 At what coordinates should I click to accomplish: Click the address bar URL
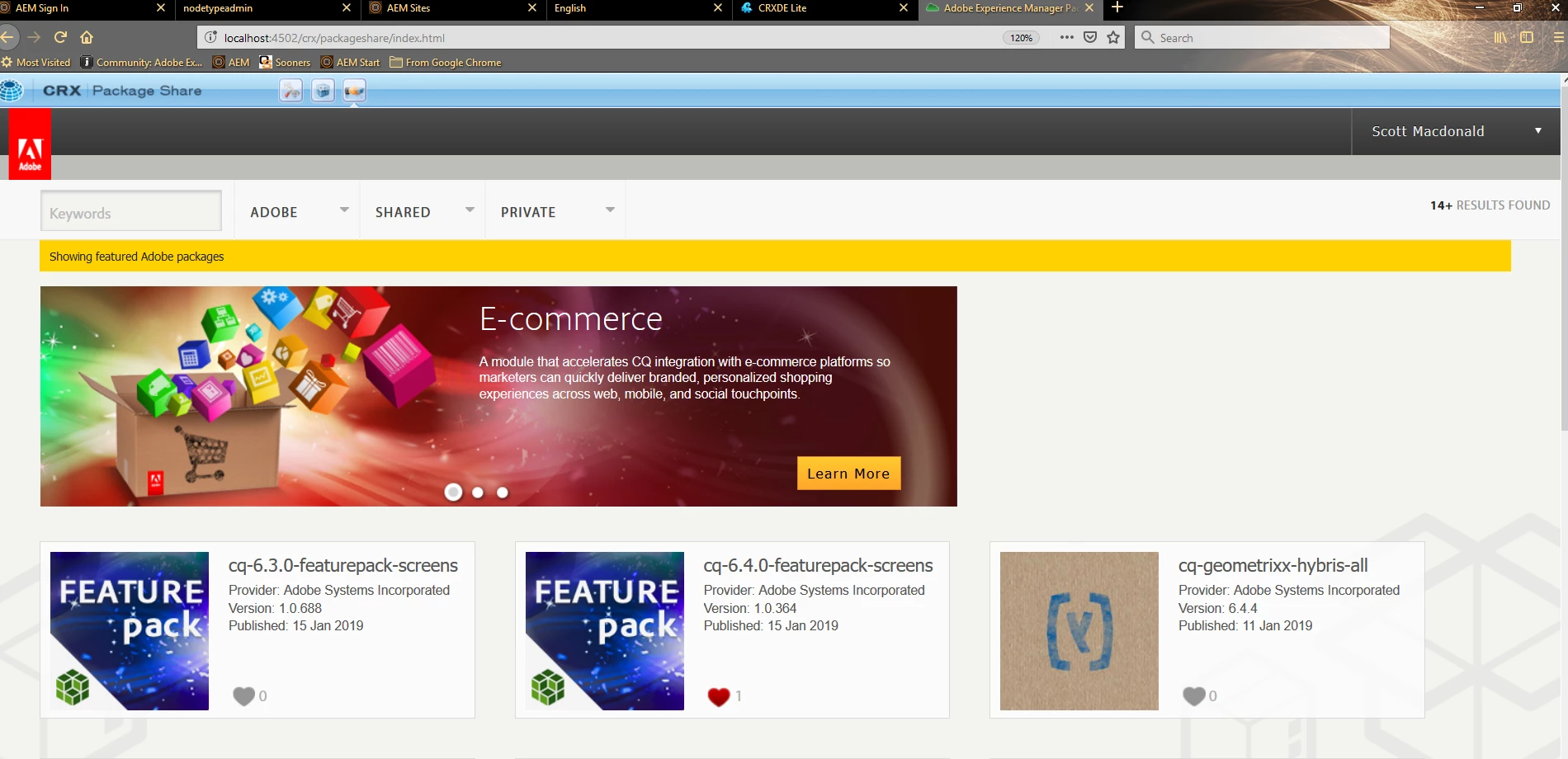(x=334, y=38)
